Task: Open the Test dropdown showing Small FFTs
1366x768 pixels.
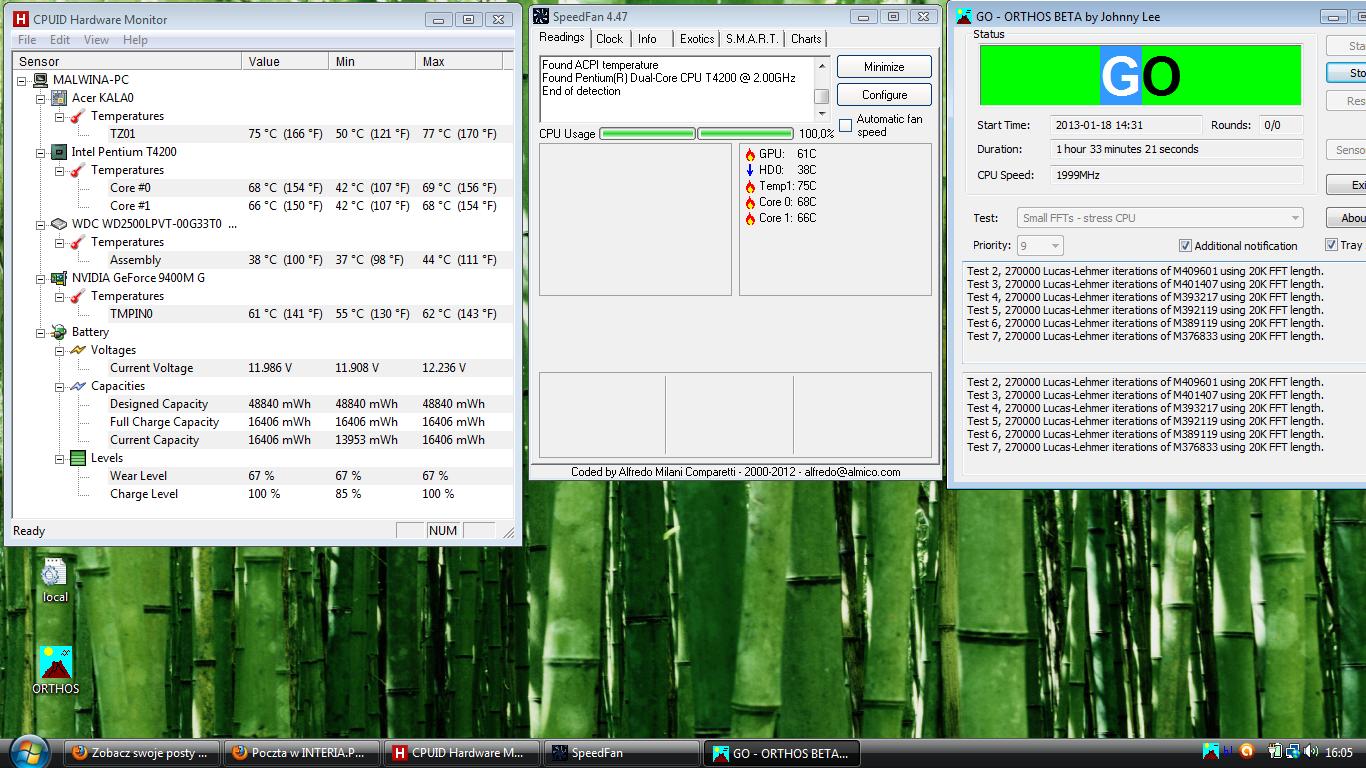Action: pos(1160,217)
